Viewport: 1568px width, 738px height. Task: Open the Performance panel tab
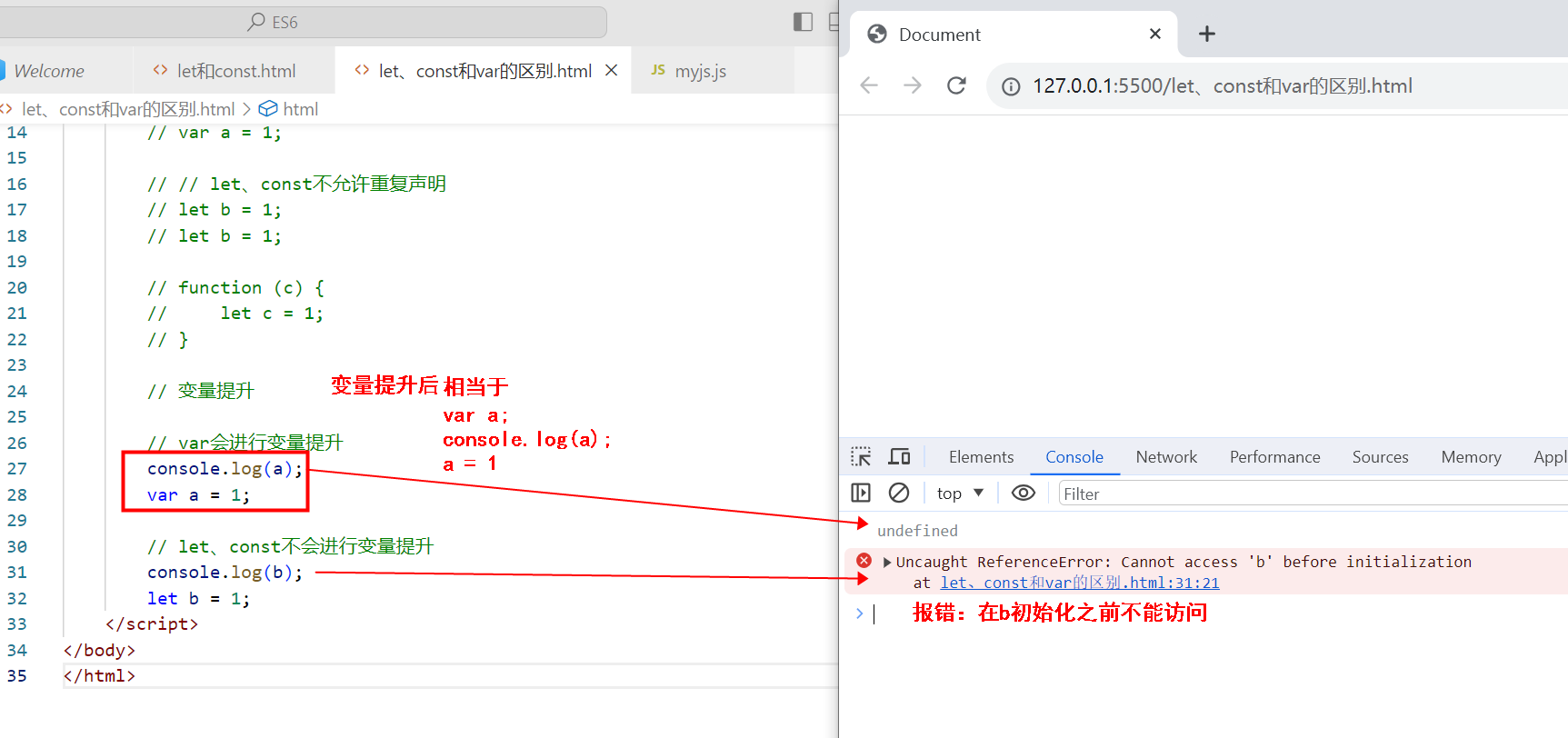1274,457
